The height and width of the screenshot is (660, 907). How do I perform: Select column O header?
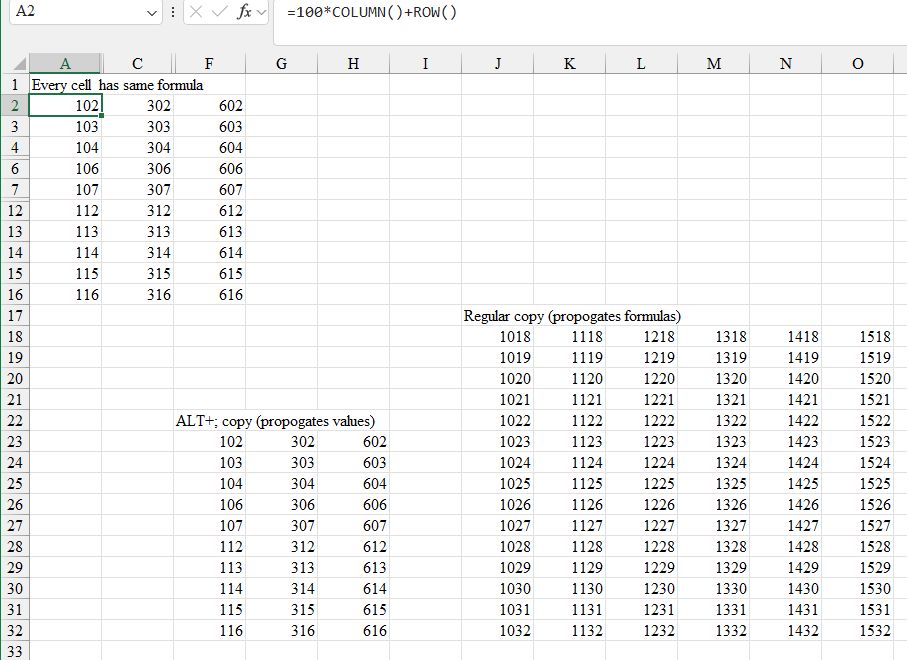tap(858, 64)
